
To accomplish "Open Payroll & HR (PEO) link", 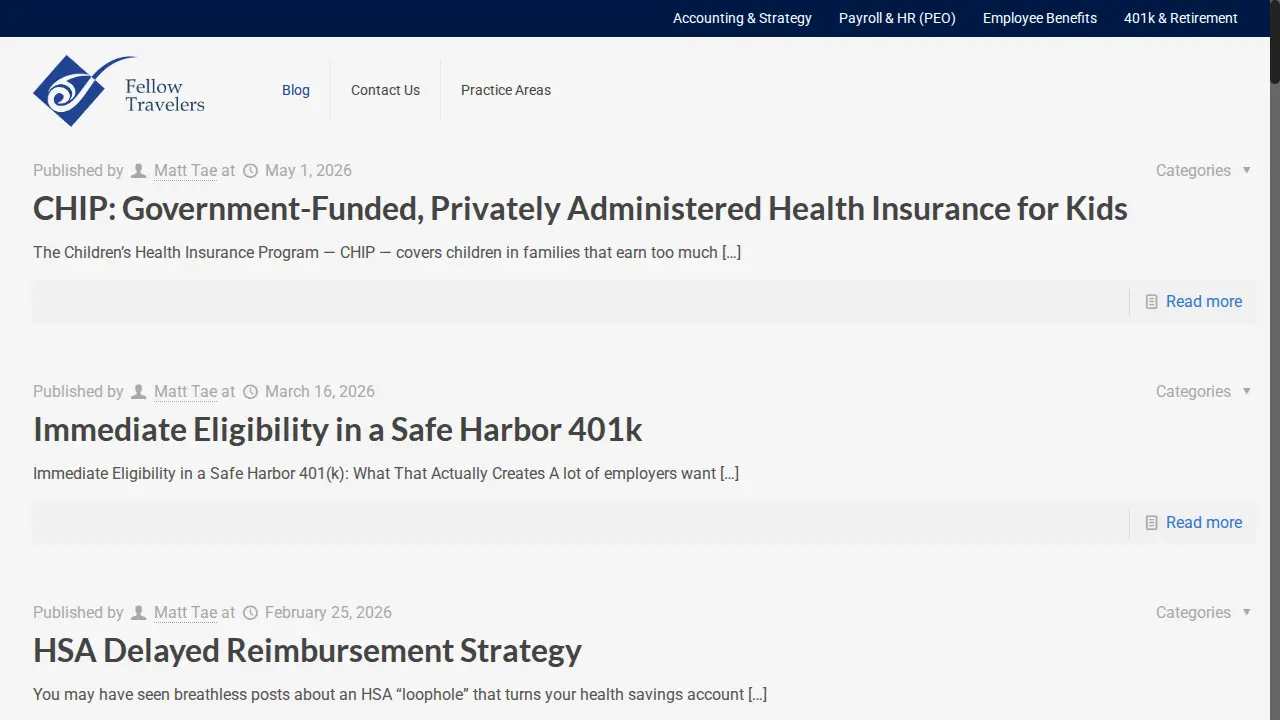I will pyautogui.click(x=897, y=18).
